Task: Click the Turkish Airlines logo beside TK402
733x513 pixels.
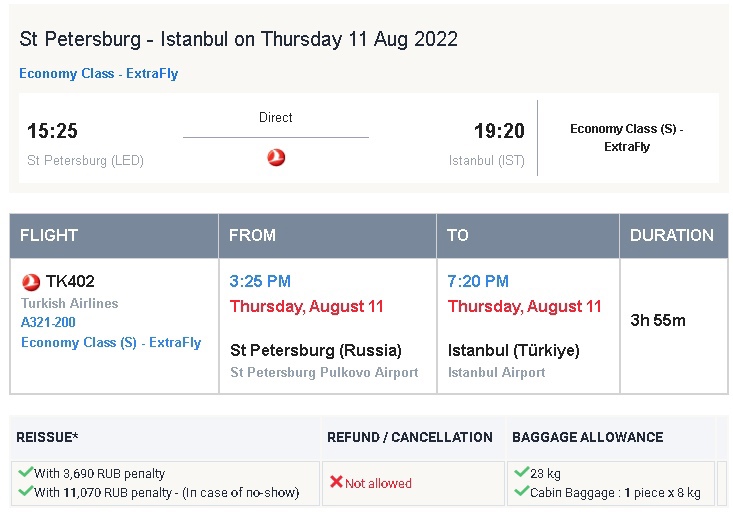Action: pos(31,282)
